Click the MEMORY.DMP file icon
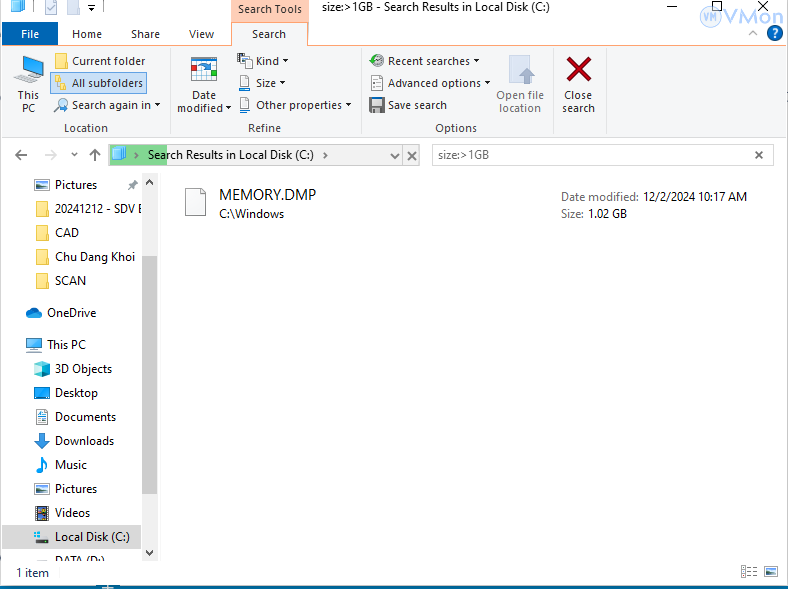788x589 pixels. tap(195, 202)
